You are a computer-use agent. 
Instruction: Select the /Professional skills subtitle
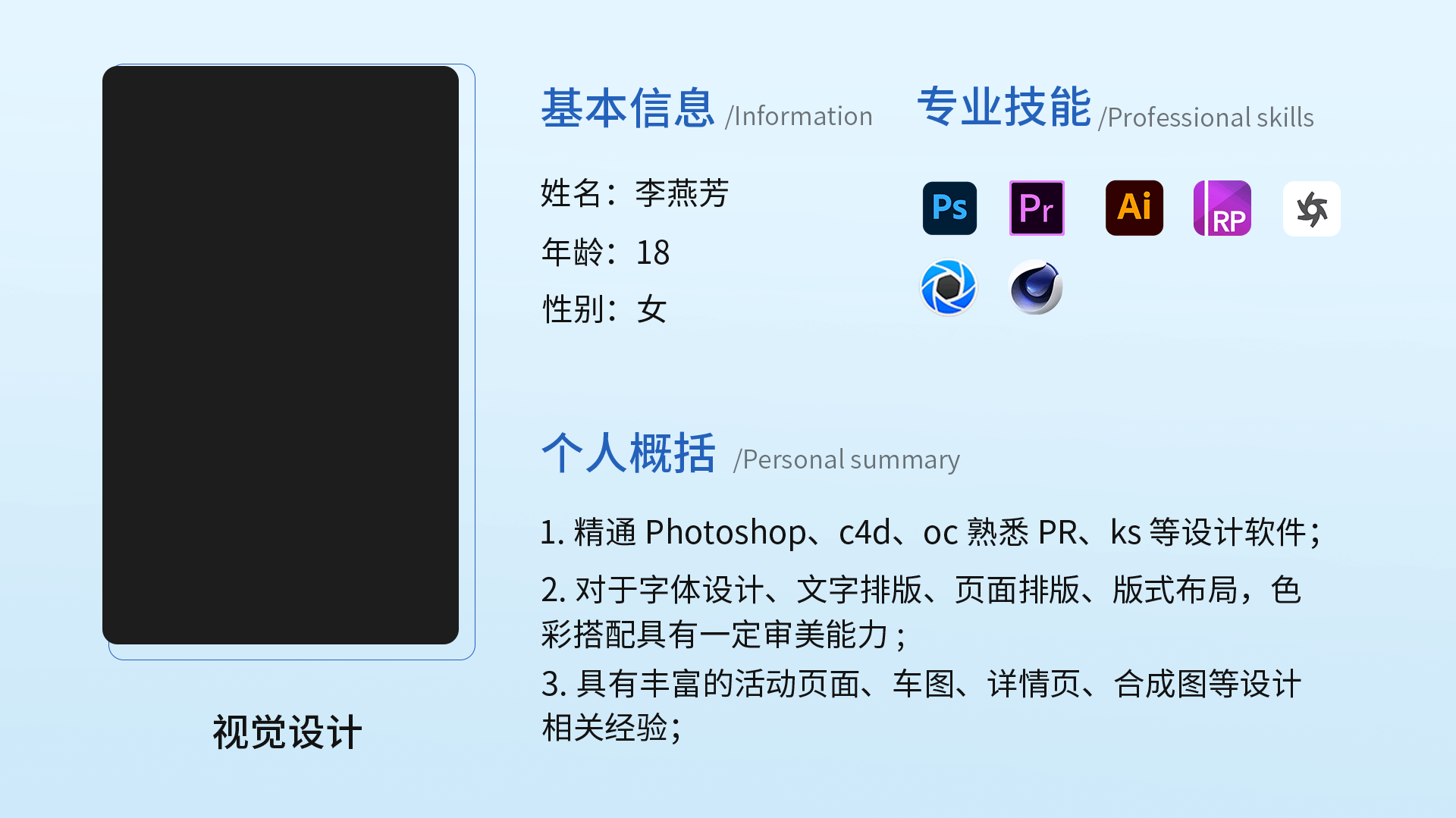click(1206, 118)
